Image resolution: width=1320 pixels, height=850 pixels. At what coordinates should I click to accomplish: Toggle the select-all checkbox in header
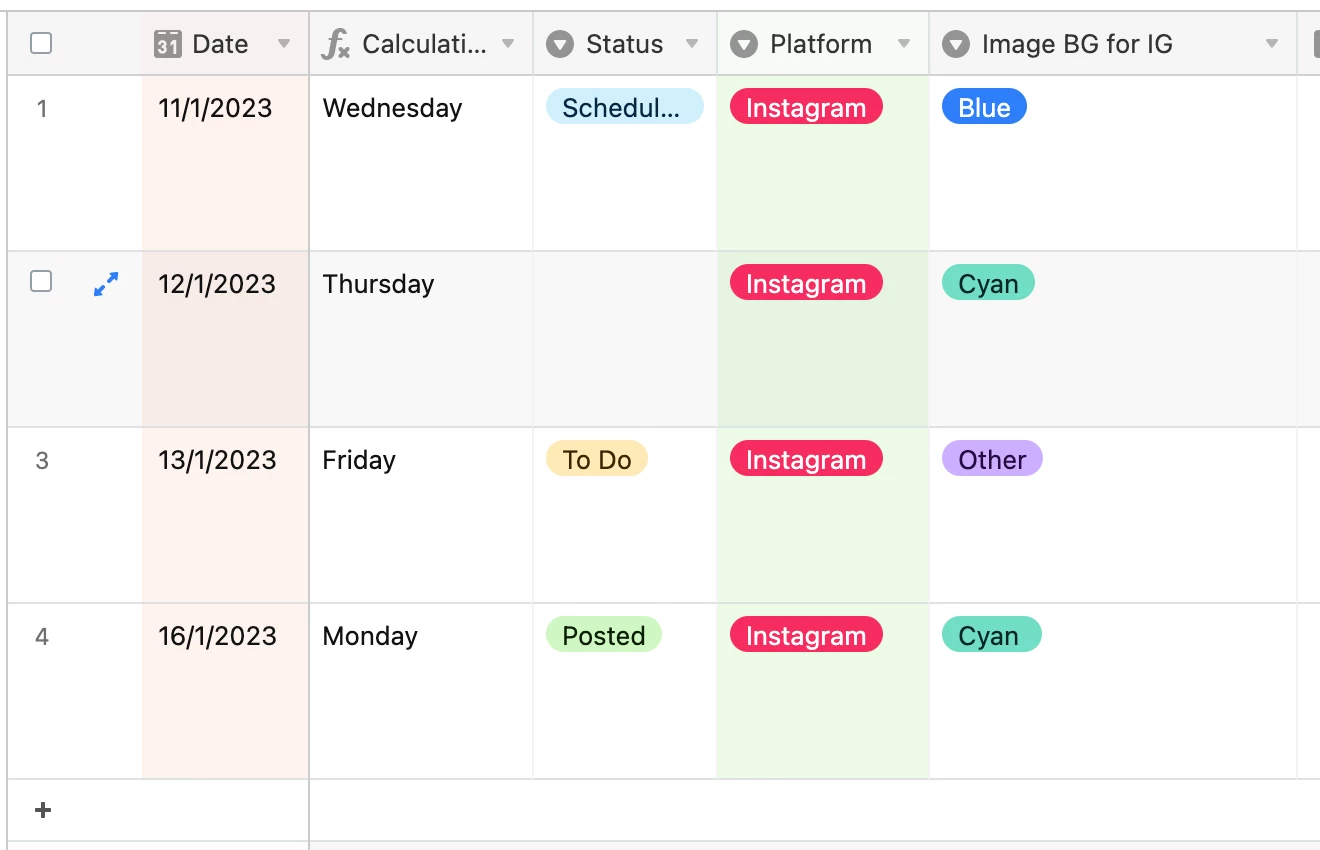(x=41, y=43)
